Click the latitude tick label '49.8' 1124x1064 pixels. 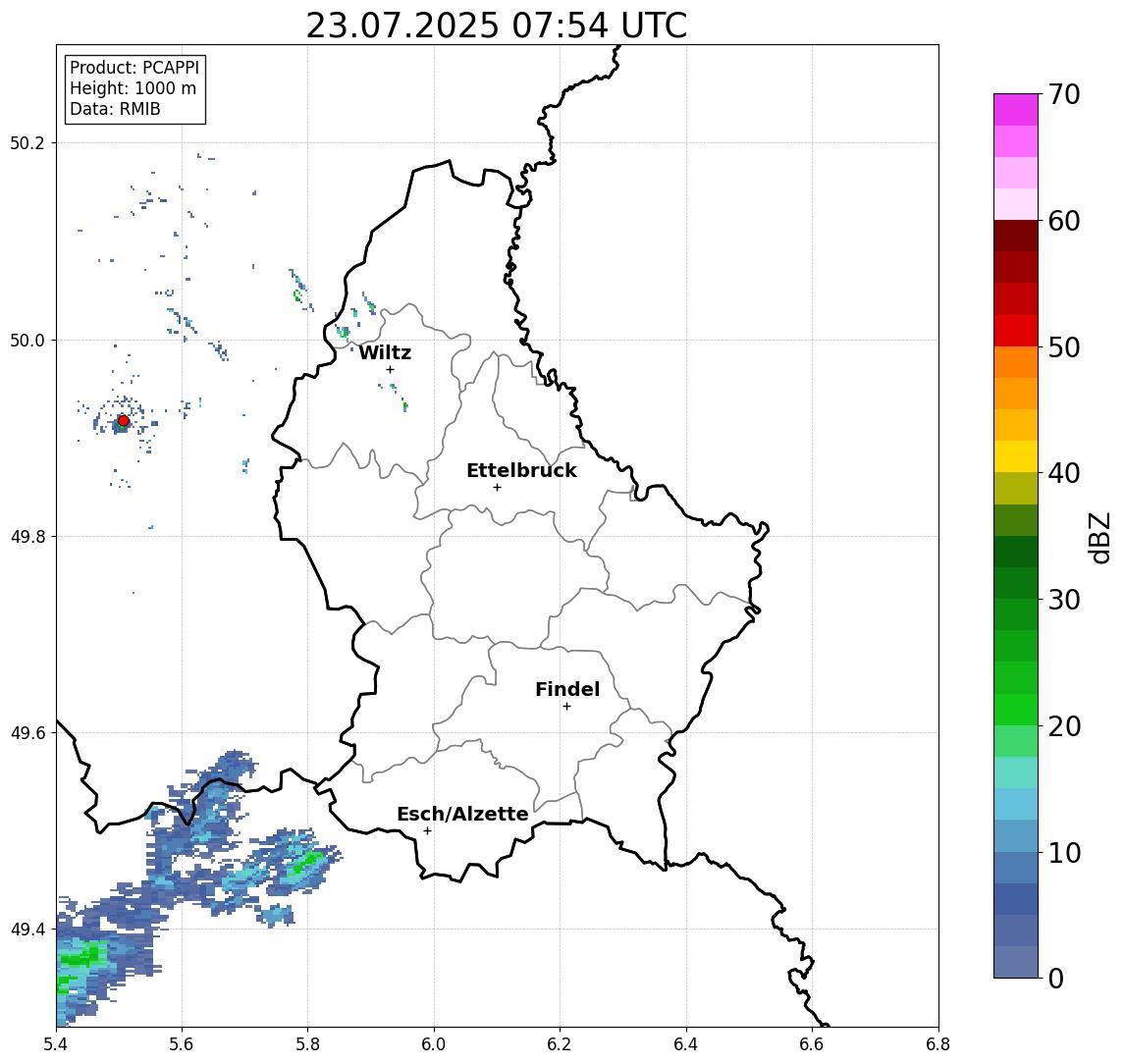click(27, 536)
